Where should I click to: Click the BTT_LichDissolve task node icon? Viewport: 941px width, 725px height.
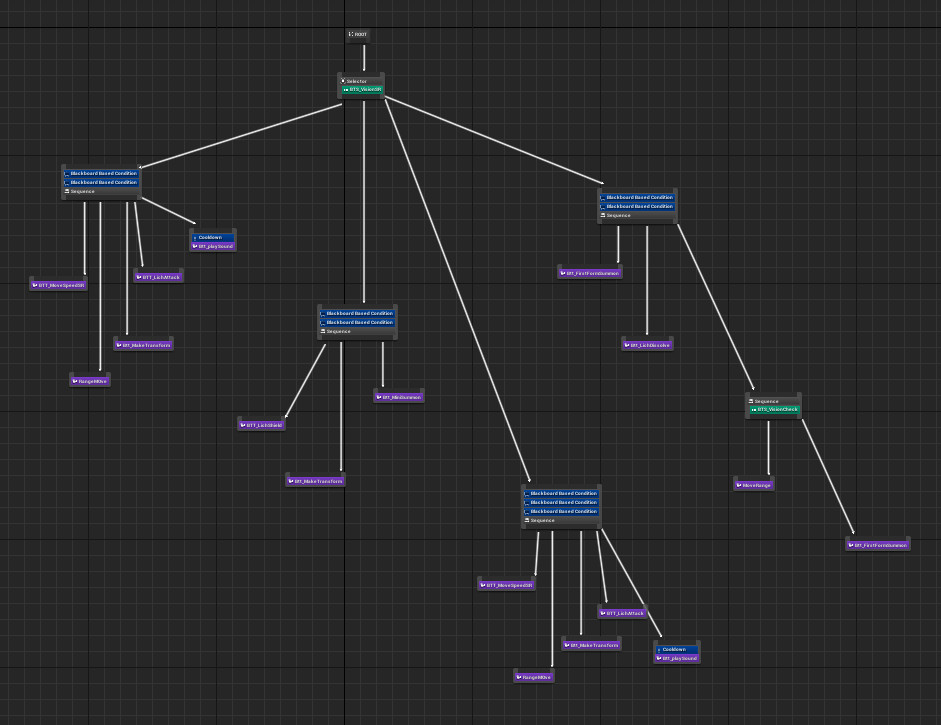click(628, 344)
